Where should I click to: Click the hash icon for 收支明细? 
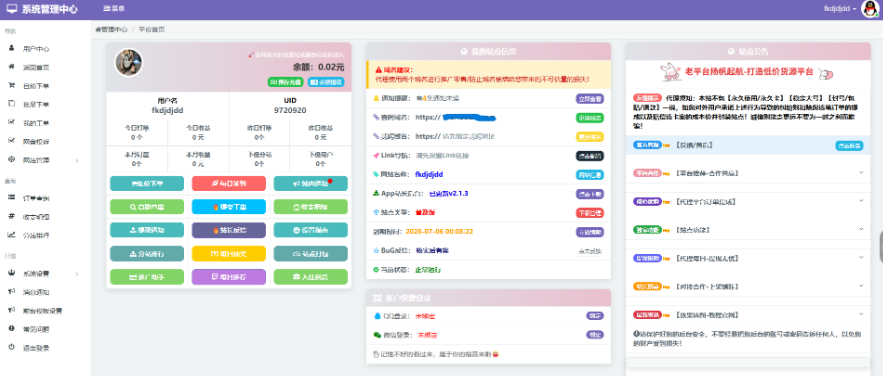pos(11,216)
